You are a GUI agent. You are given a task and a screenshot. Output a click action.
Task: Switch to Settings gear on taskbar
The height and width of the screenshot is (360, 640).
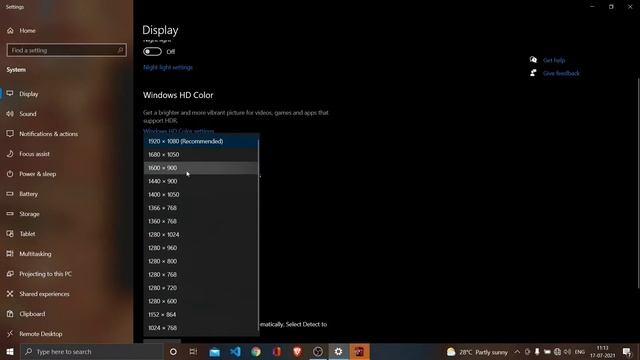pyautogui.click(x=339, y=351)
